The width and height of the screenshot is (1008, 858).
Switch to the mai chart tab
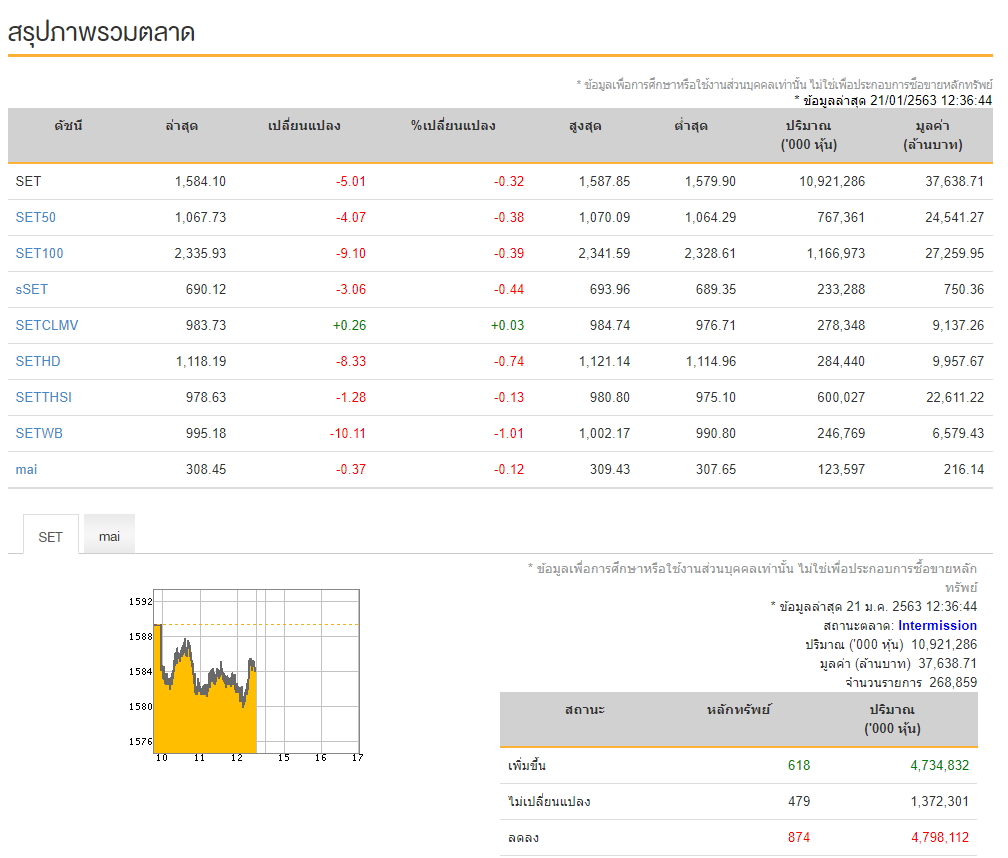click(109, 535)
